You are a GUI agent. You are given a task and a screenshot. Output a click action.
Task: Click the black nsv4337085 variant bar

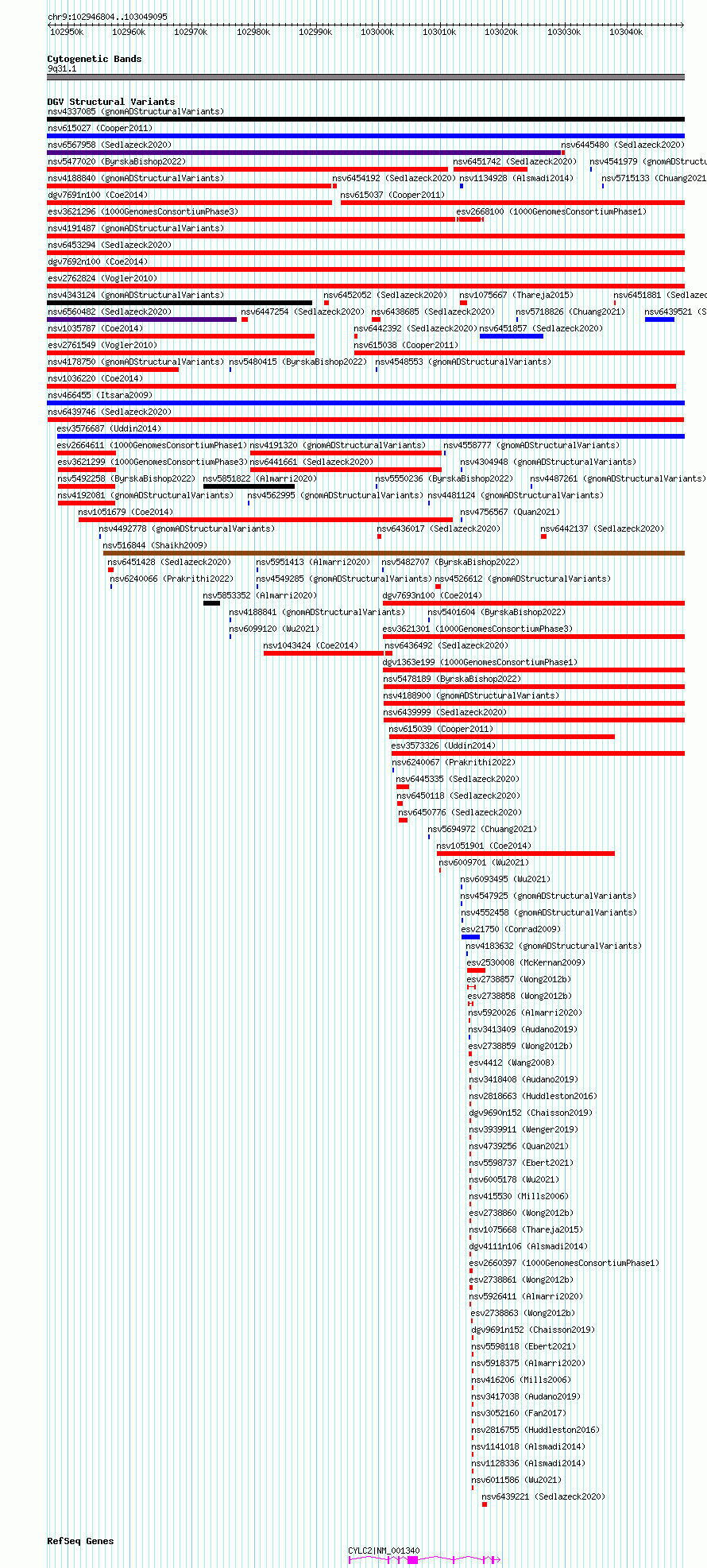click(365, 119)
